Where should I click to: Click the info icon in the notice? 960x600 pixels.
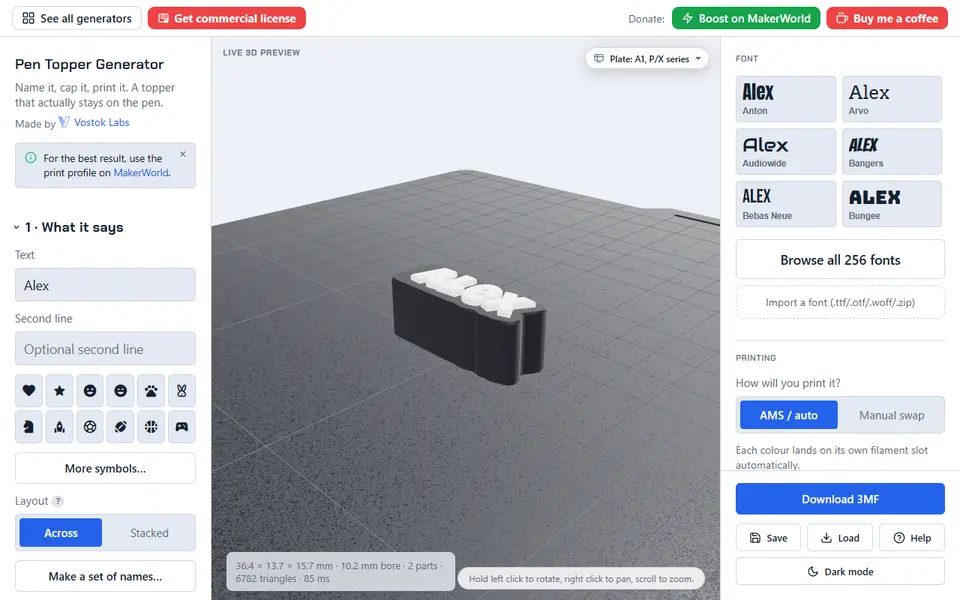[x=31, y=158]
